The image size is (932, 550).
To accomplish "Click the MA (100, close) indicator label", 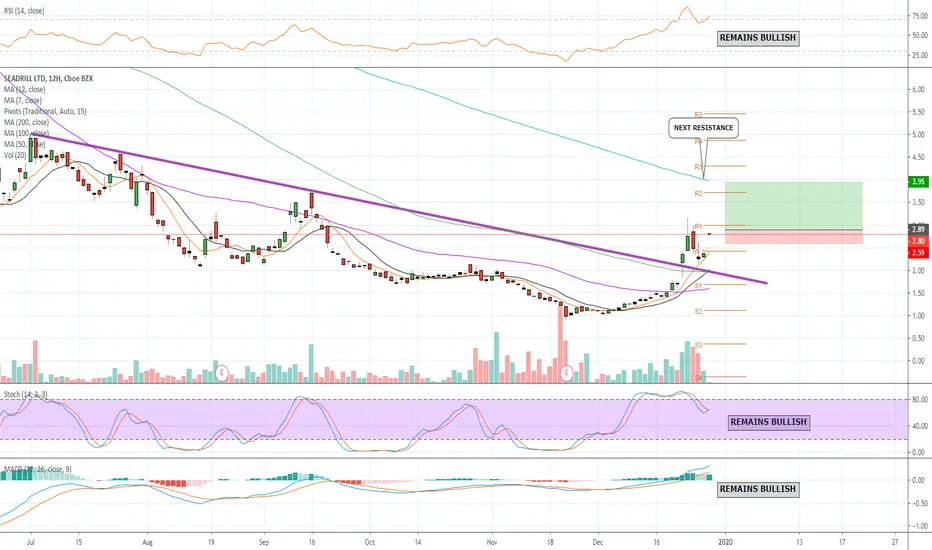I will (x=26, y=133).
